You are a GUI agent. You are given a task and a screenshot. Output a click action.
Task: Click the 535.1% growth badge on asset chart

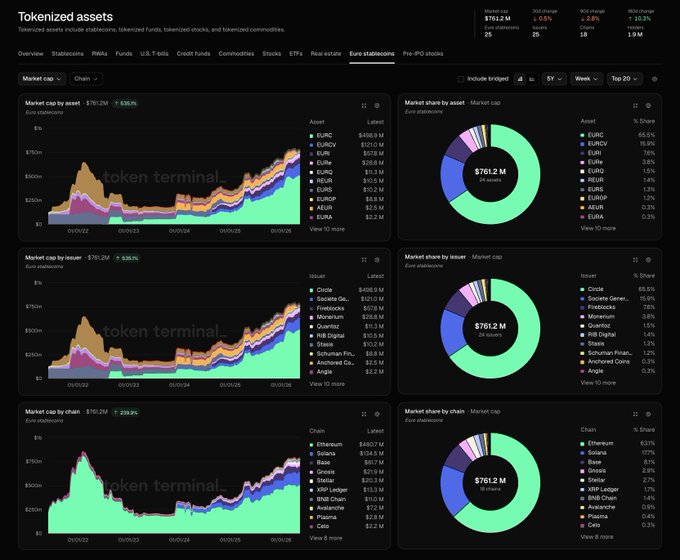[x=125, y=103]
